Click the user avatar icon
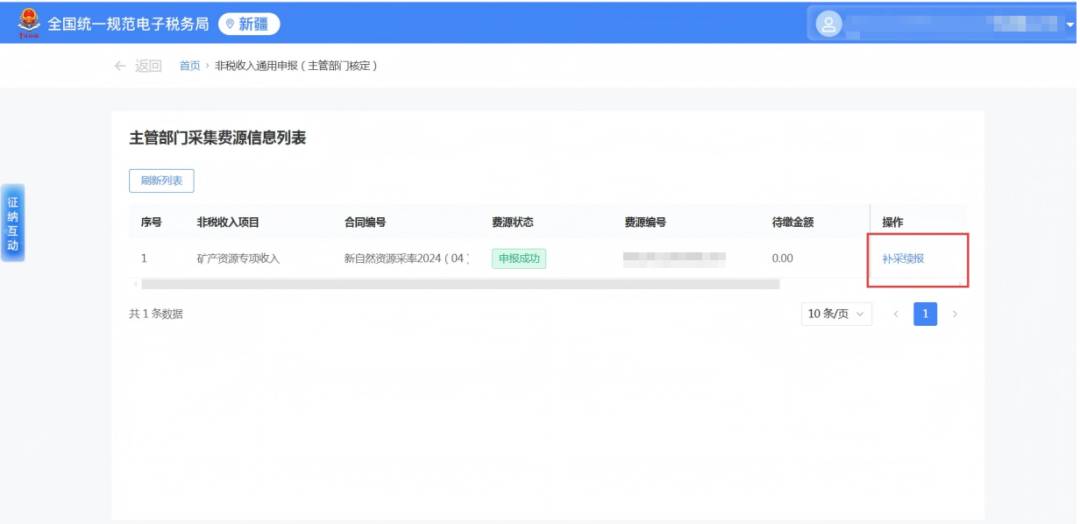This screenshot has width=1080, height=524. [x=829, y=25]
